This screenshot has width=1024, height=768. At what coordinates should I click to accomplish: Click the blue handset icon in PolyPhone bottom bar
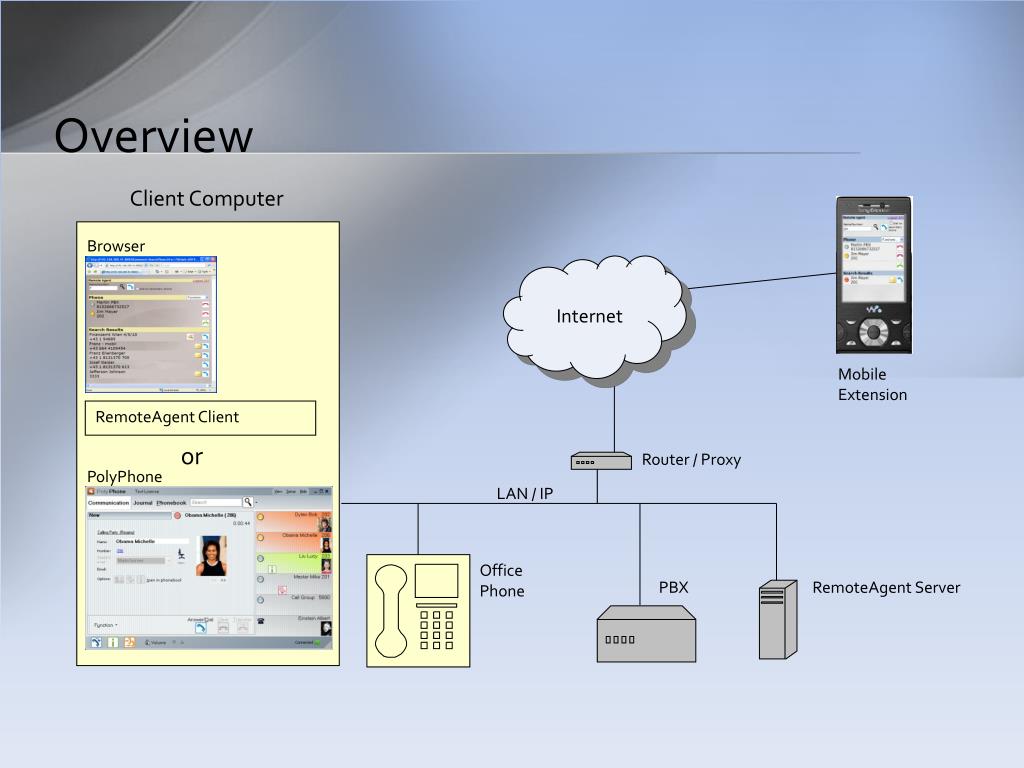(x=96, y=642)
